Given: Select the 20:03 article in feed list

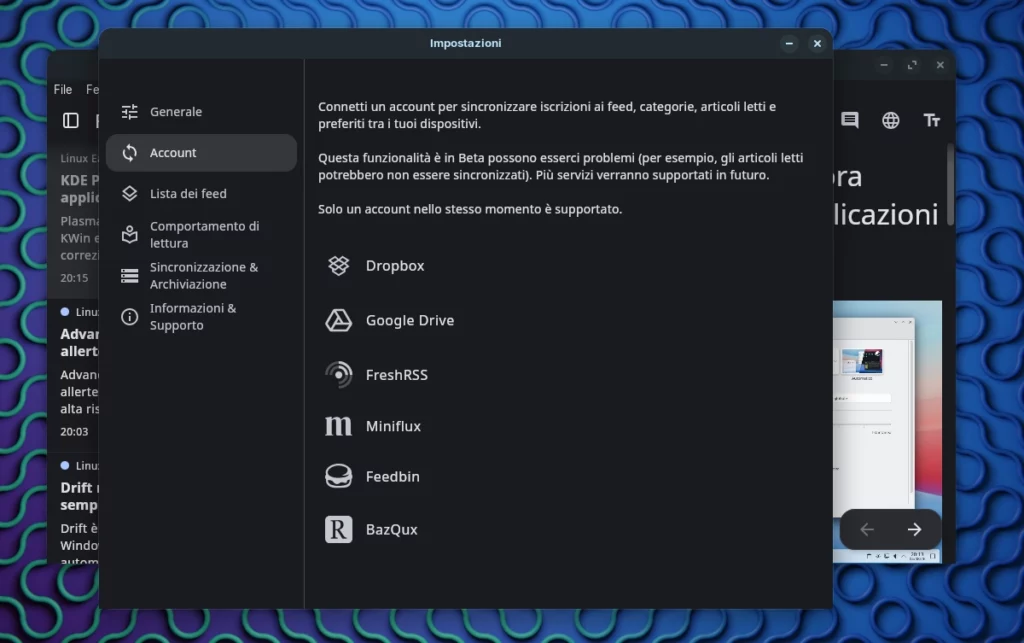Looking at the screenshot, I should 73,374.
